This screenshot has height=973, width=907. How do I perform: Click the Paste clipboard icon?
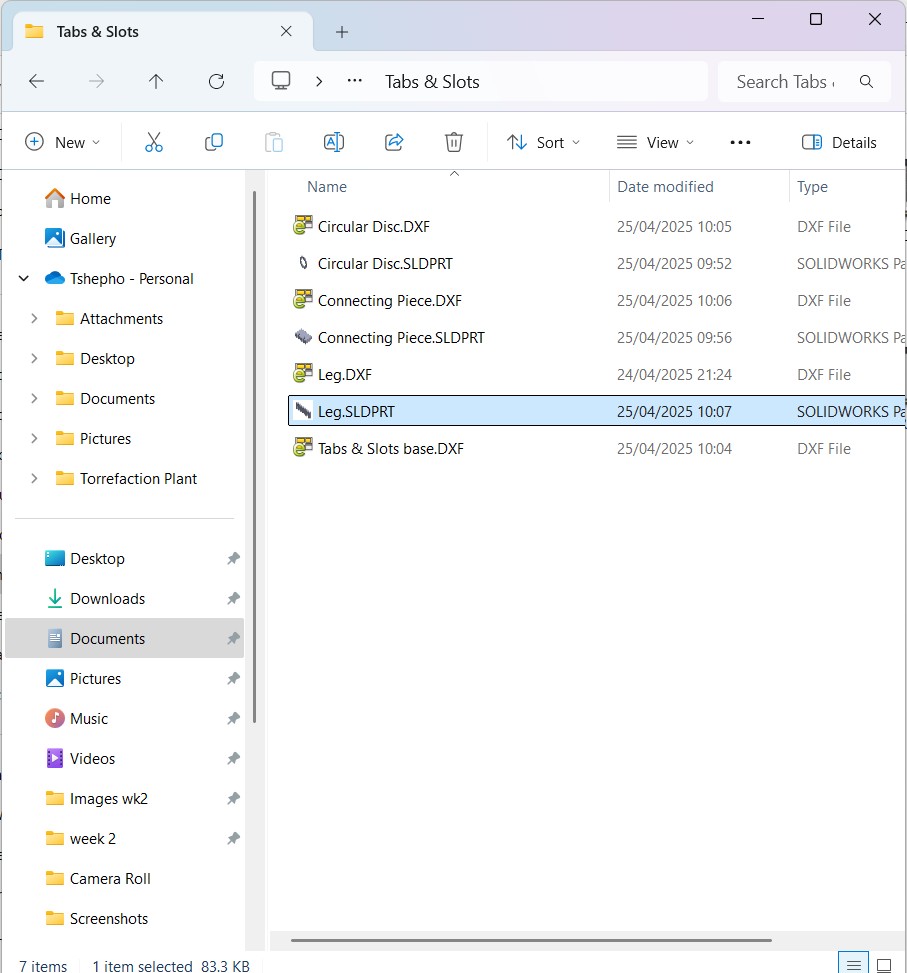pos(274,142)
